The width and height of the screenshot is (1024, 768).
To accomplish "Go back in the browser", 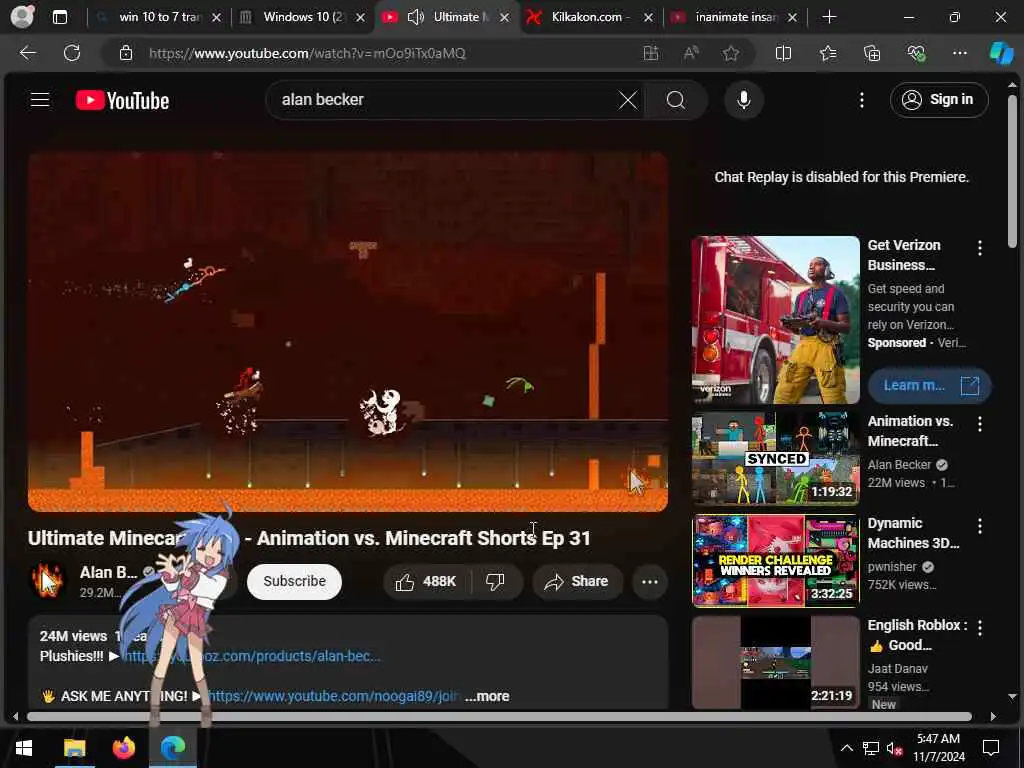I will click(x=28, y=53).
